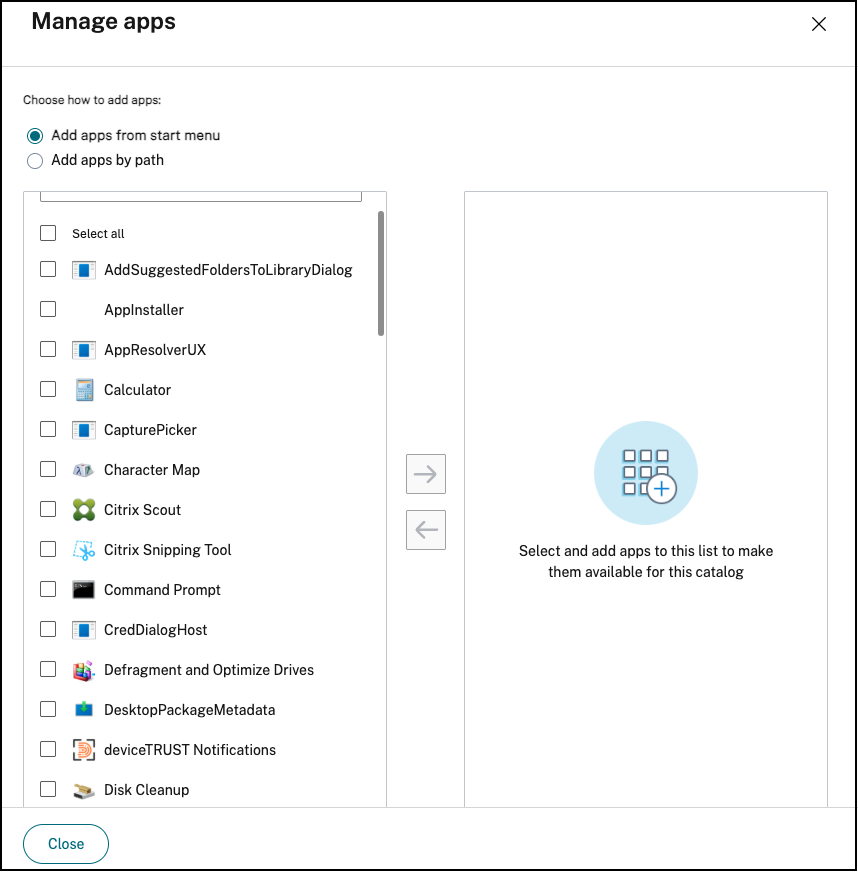Check the Citrix Scout checkbox
This screenshot has height=872, width=858.
click(48, 509)
